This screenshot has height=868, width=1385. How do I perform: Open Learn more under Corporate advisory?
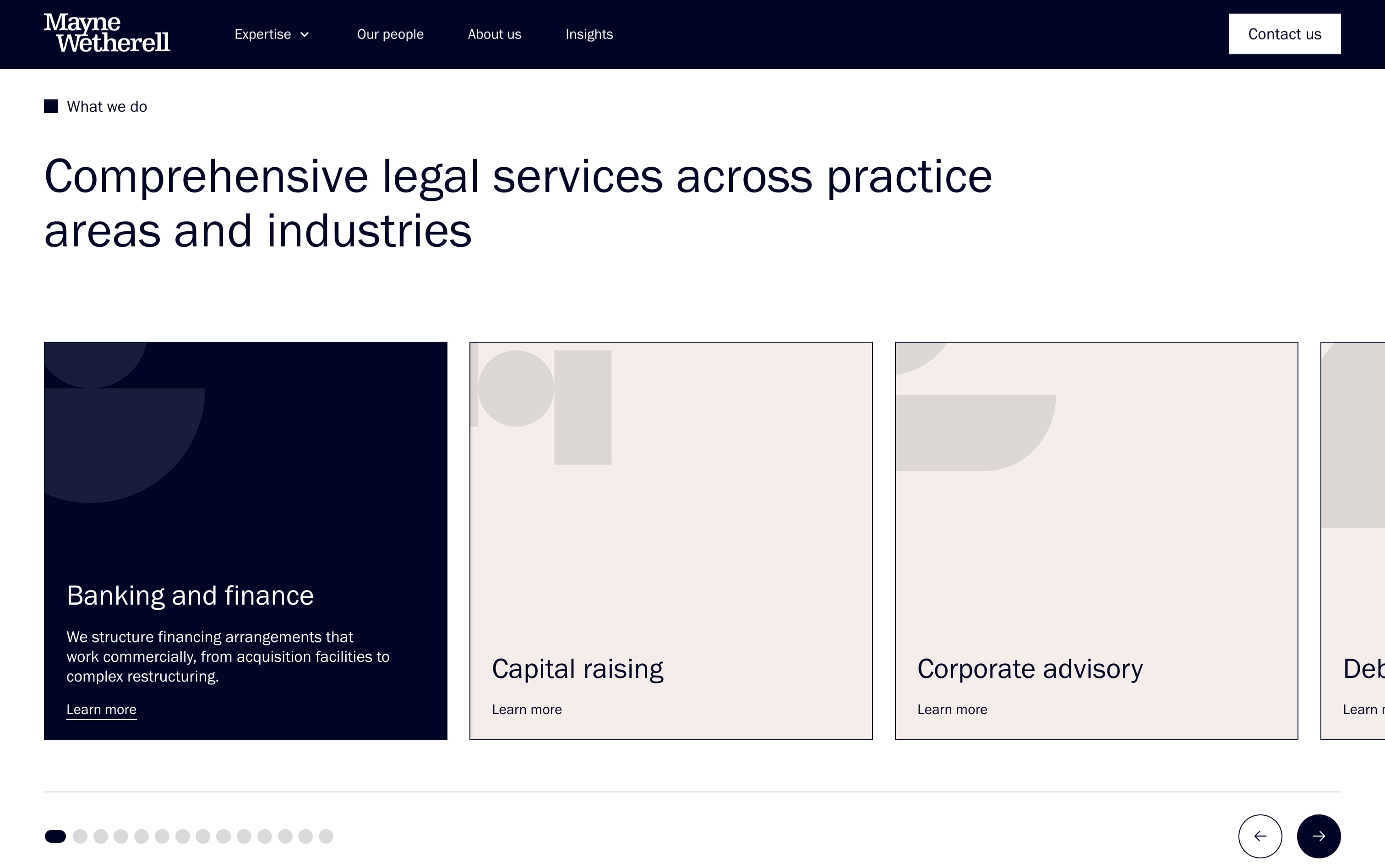pyautogui.click(x=952, y=710)
